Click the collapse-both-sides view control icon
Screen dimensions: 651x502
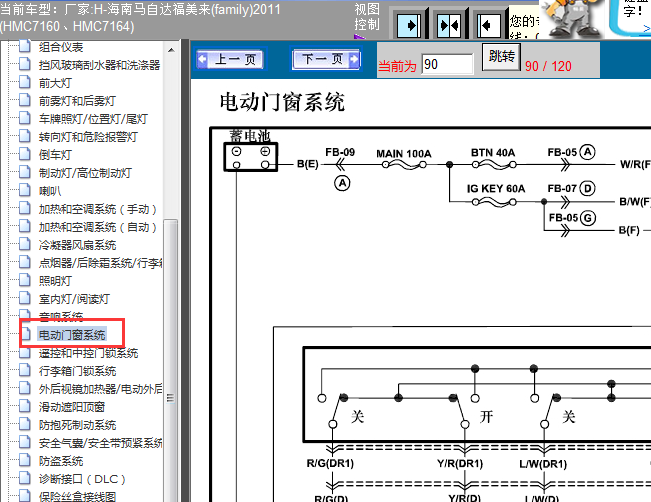coord(449,26)
